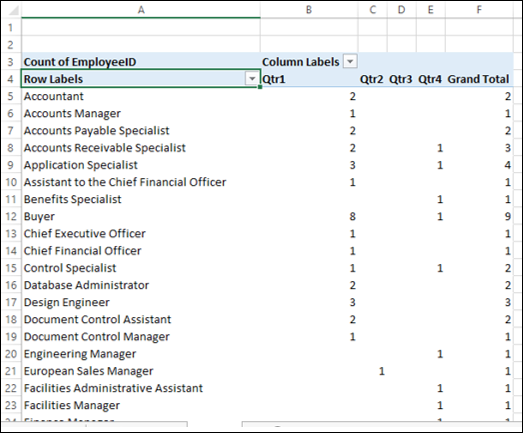Select the Qtr4 column label cell

tap(431, 79)
